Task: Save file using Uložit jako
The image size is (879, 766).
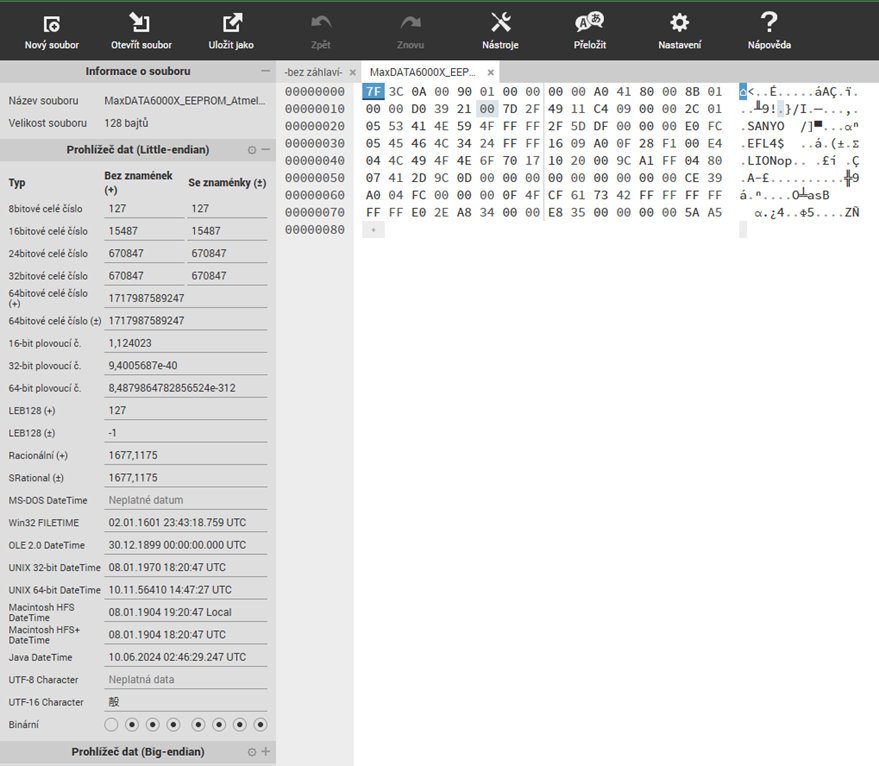Action: pos(231,31)
